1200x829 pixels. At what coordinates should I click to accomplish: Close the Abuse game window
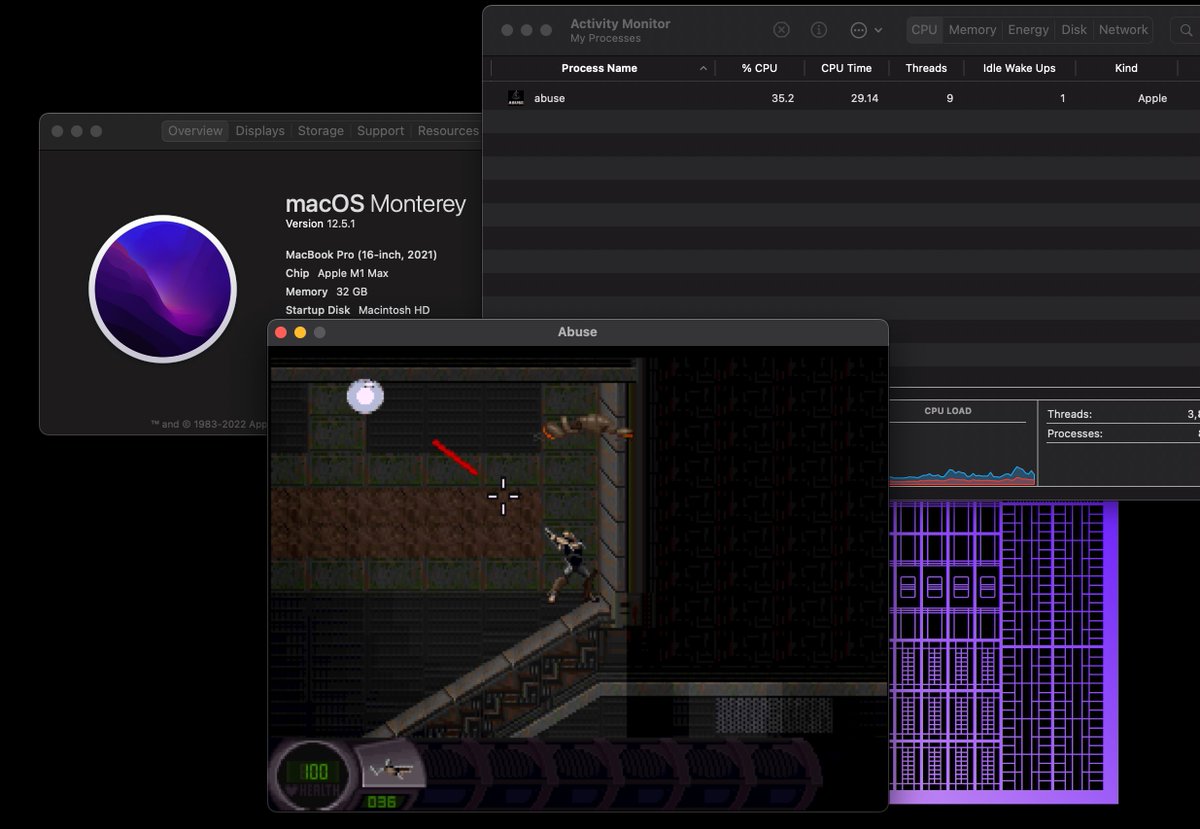[281, 332]
